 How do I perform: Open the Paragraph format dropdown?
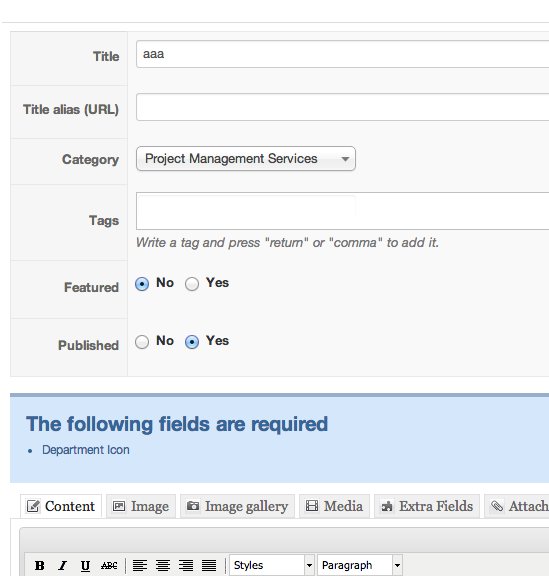(360, 565)
